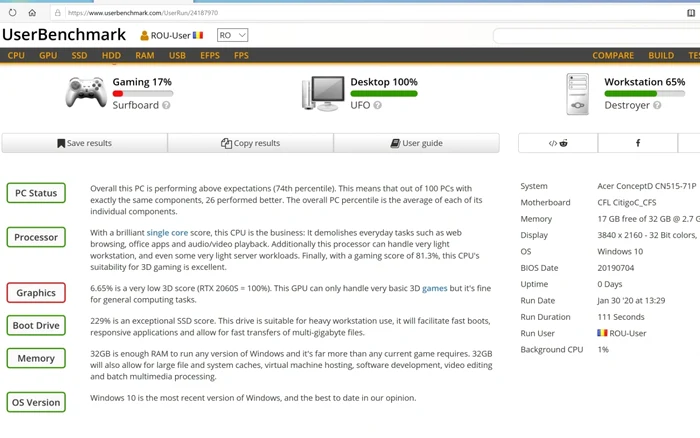This screenshot has width=700, height=438.
Task: Open the SSD menu tab
Action: [x=79, y=55]
